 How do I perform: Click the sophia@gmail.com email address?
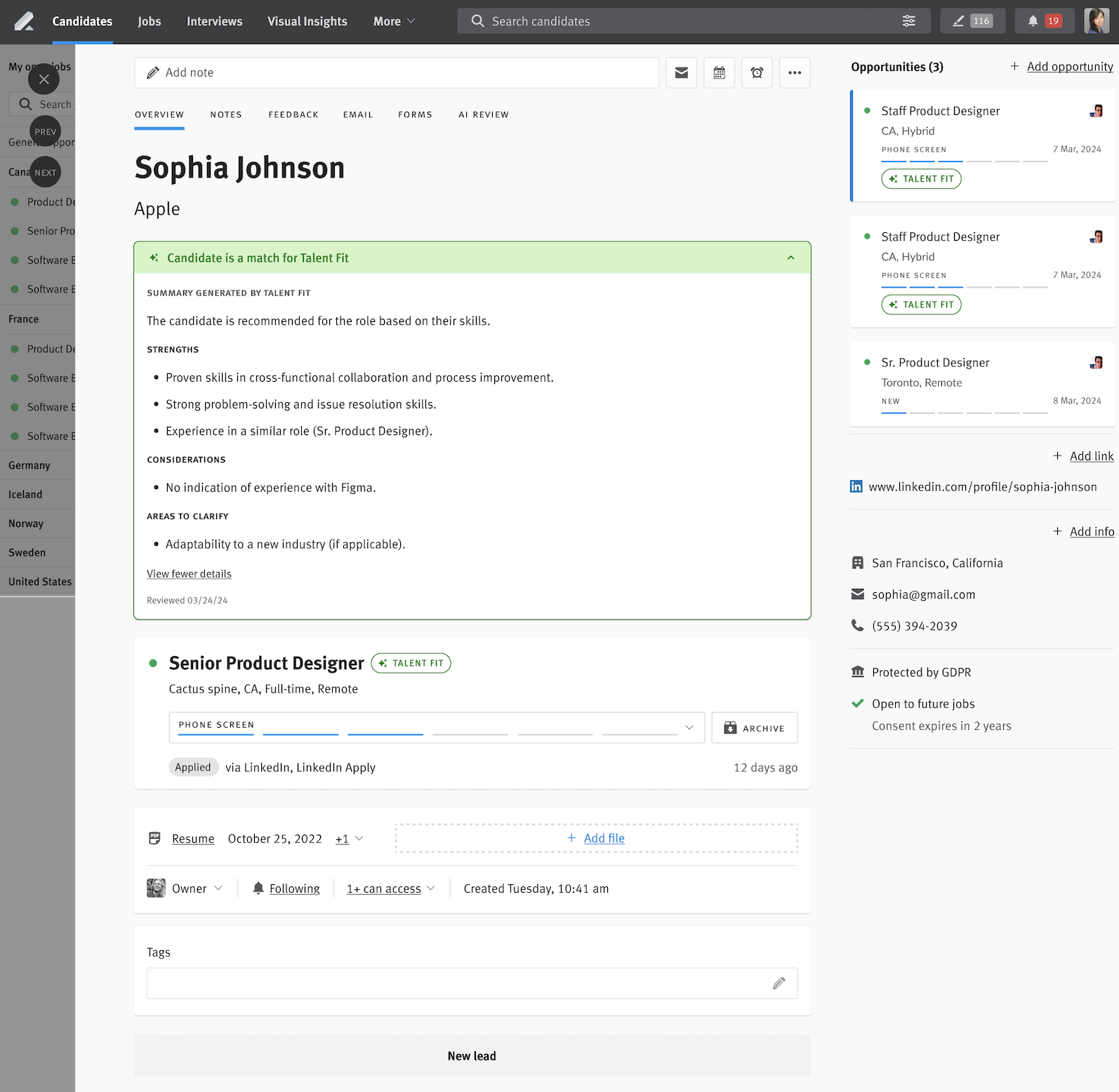point(924,595)
